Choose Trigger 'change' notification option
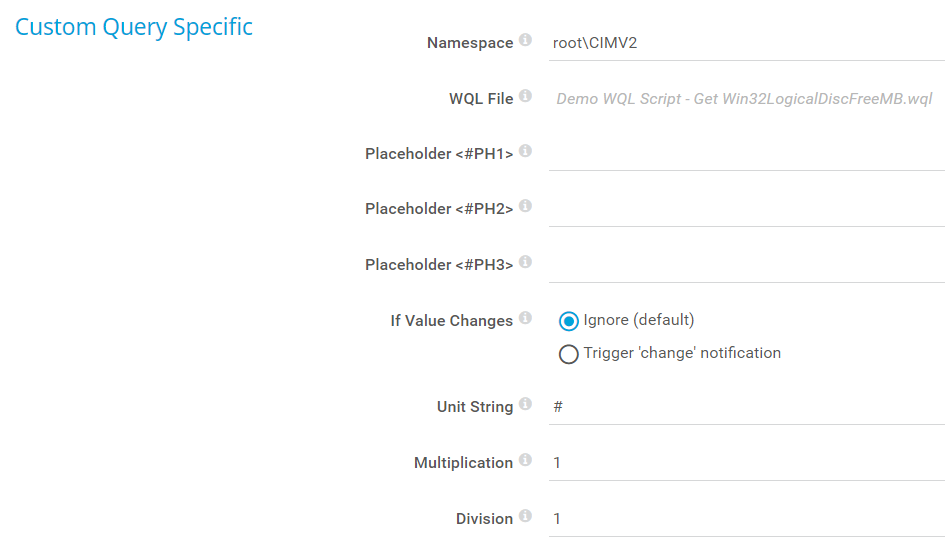Screen dimensions: 945x548 click(x=569, y=354)
